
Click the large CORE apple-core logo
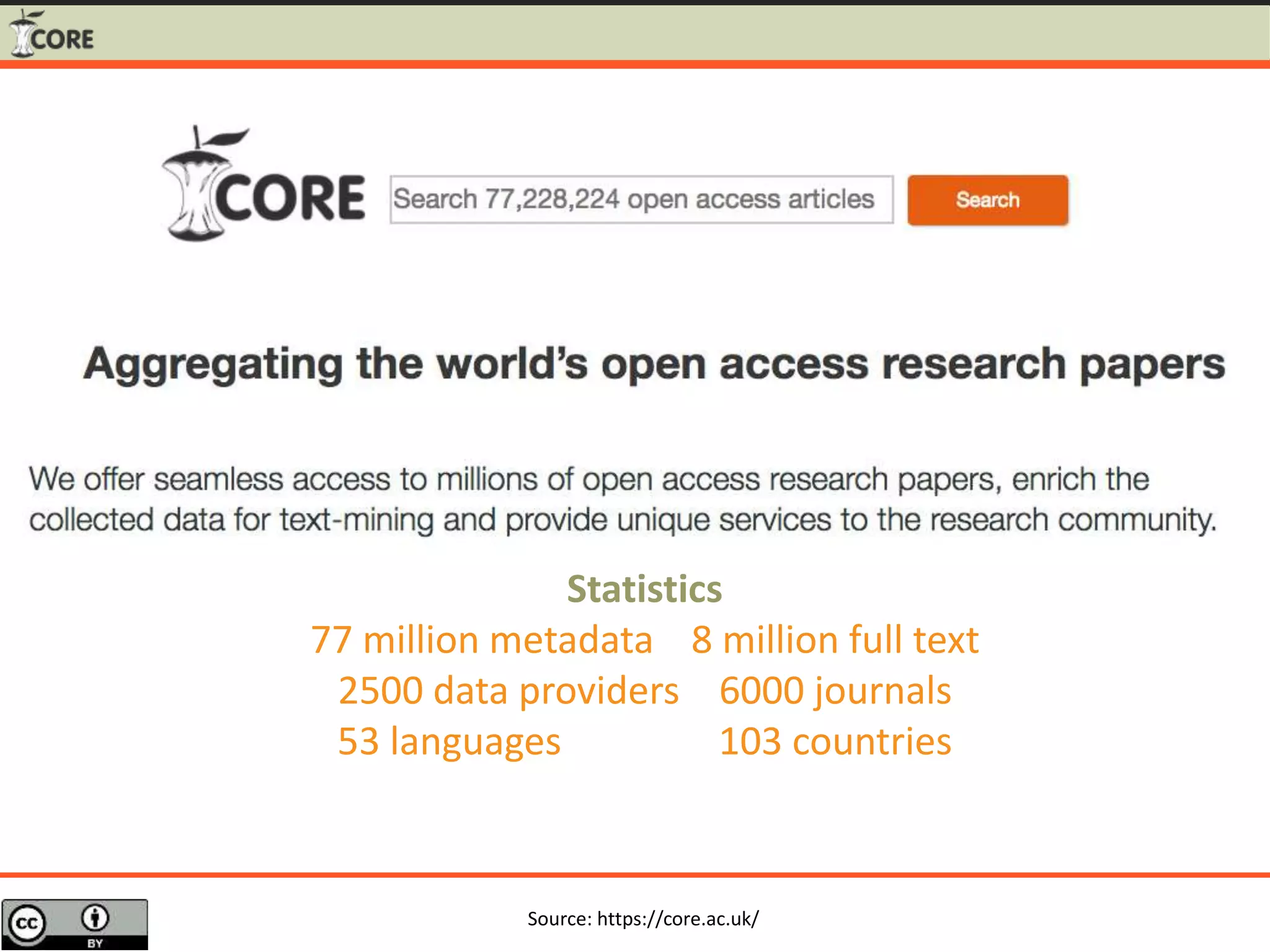[264, 184]
